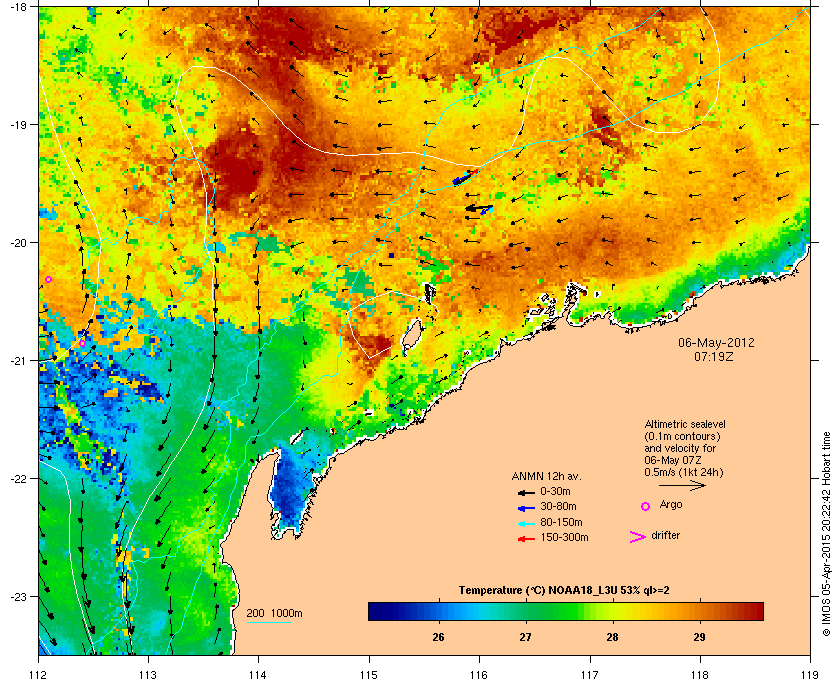Click the '200 1000m' depth contour label
Viewport: 840px width, 680px height.
click(274, 614)
